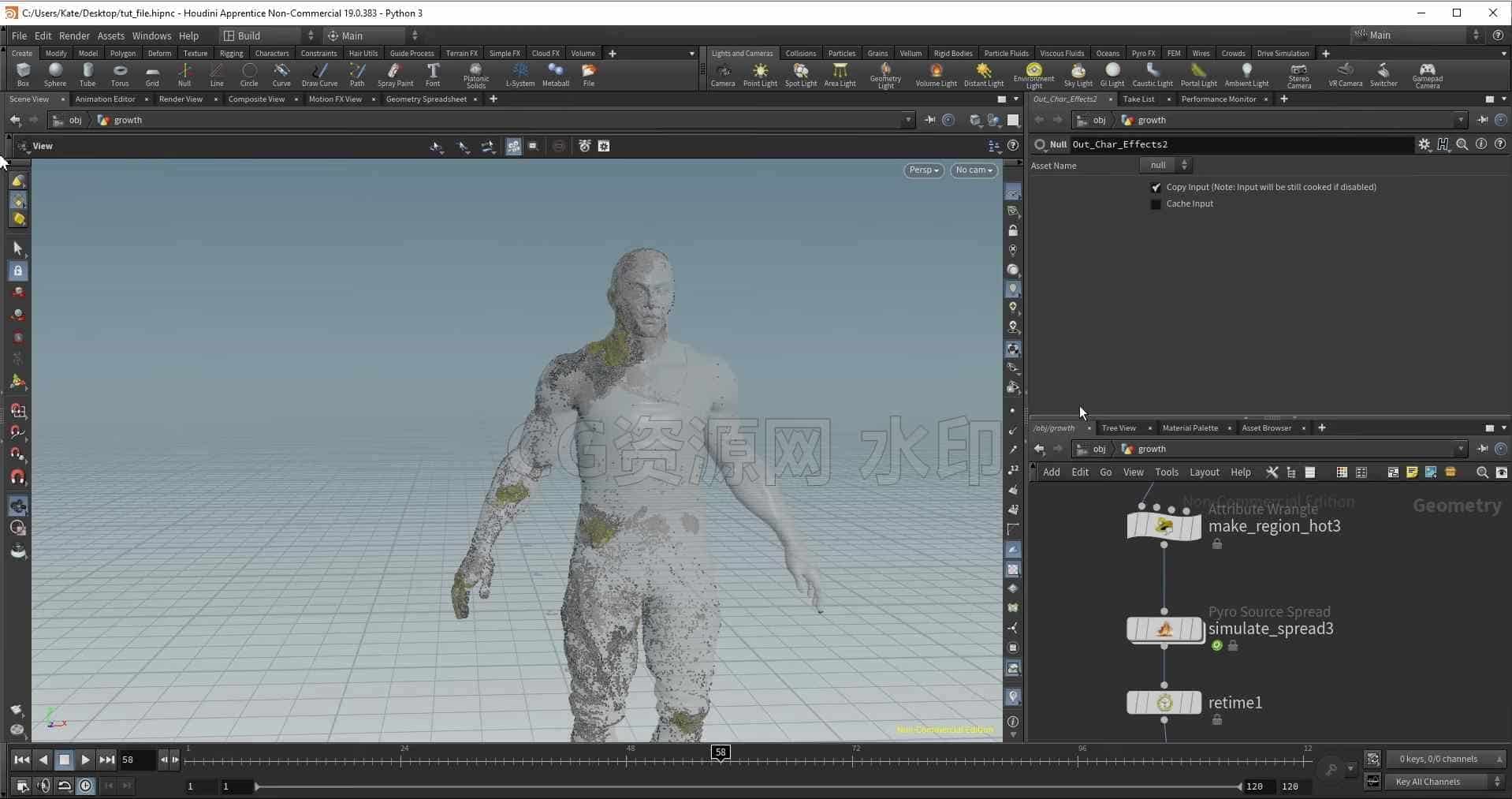
Task: Enable the Cache Input checkbox
Action: (1156, 203)
